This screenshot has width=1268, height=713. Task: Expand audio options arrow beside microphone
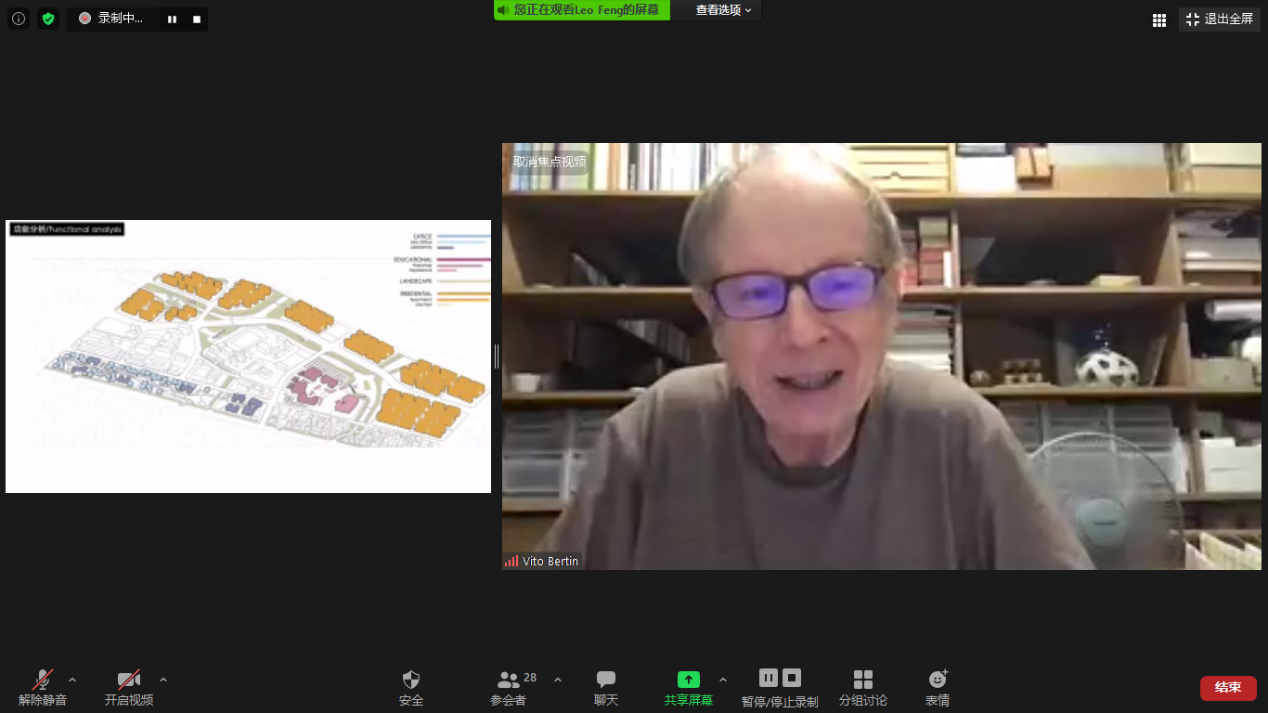click(x=72, y=680)
